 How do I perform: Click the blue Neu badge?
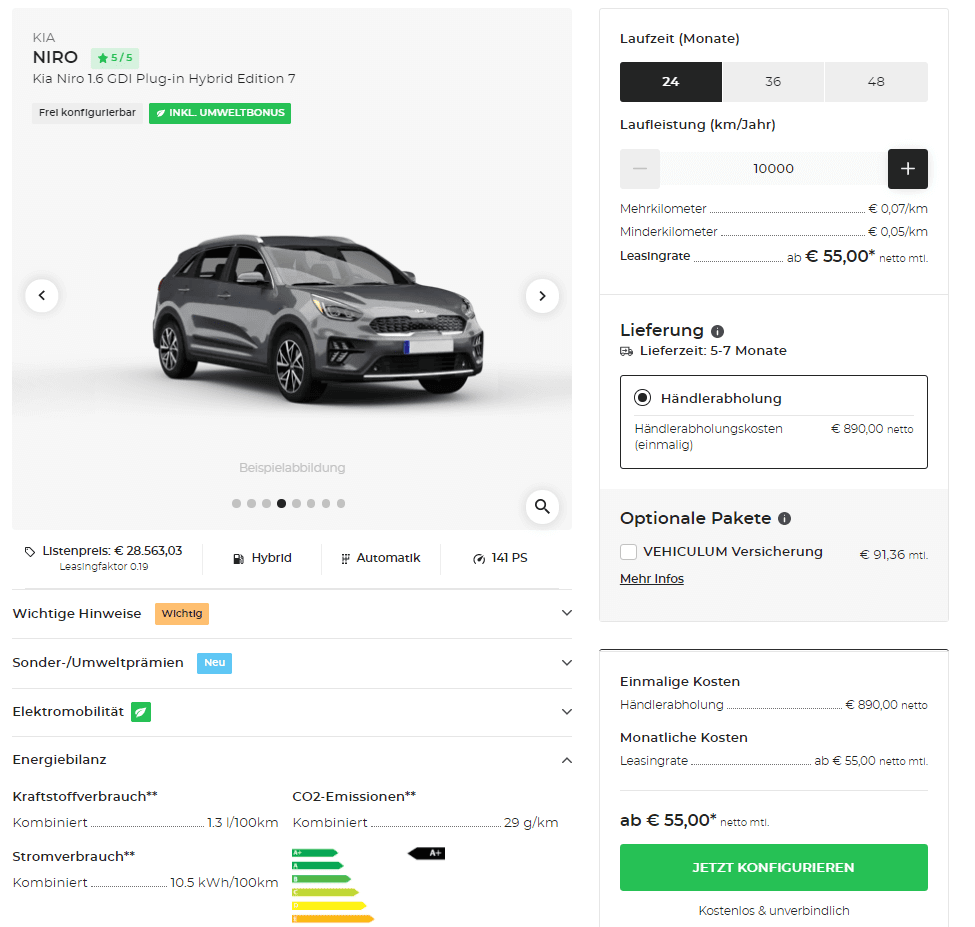tap(215, 663)
